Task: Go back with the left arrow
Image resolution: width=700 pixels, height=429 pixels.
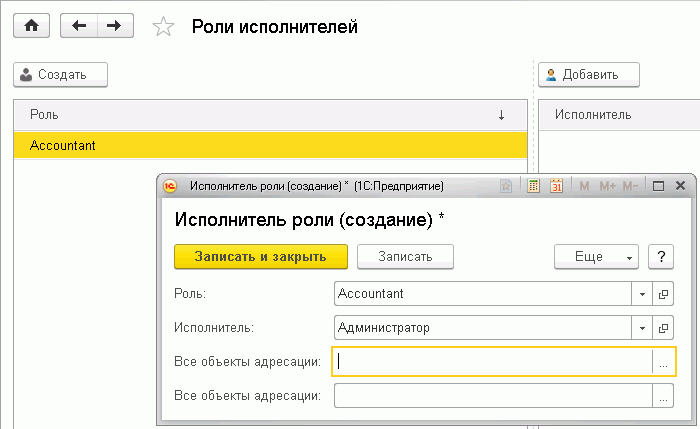Action: click(x=79, y=27)
